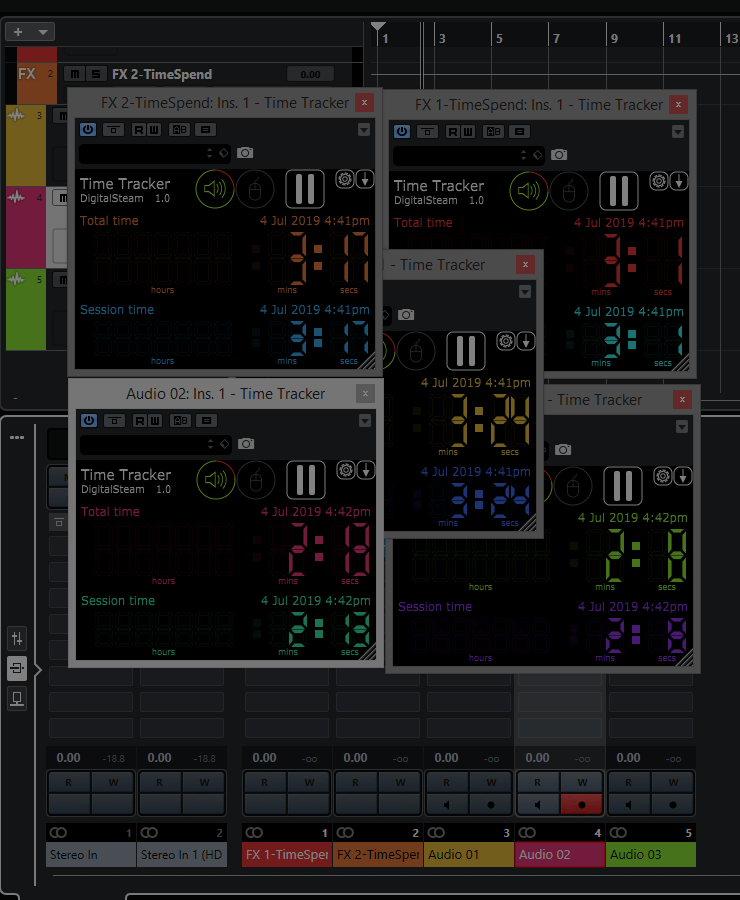Toggle monitor on Audio 01 mixer channel
The height and width of the screenshot is (900, 740).
pos(446,805)
